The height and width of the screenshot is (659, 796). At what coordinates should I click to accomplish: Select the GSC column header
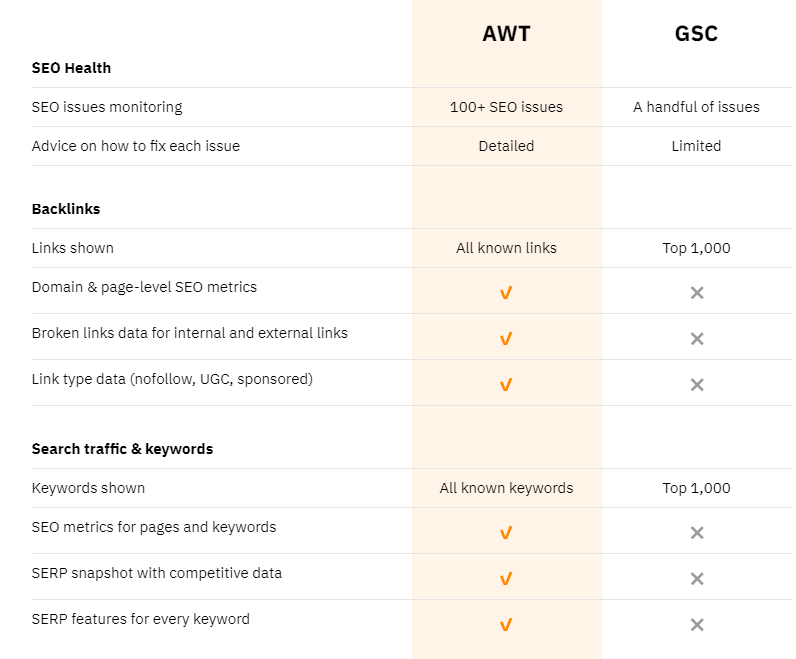[696, 34]
